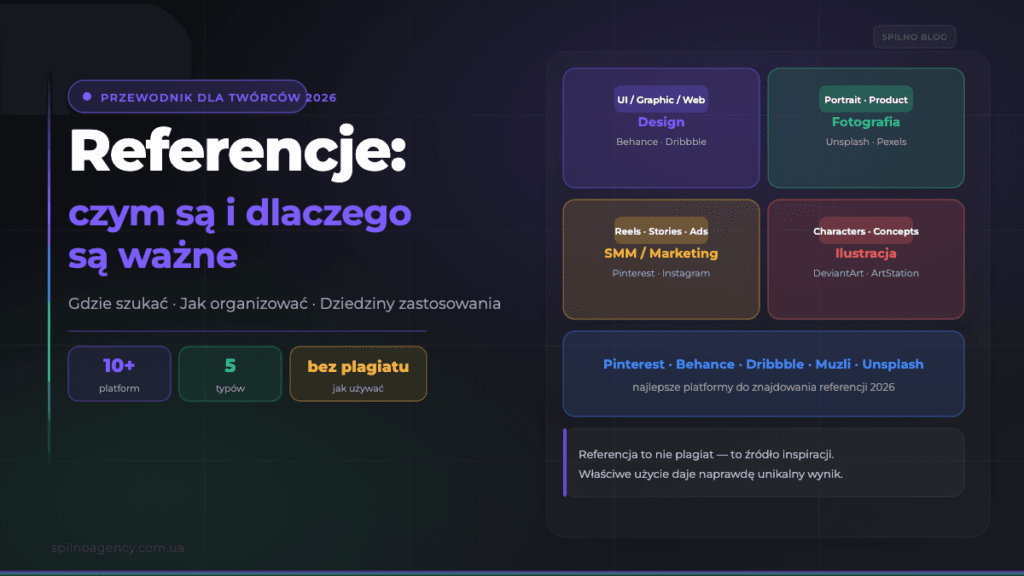Open the spilnoagency.com.ua footer link
This screenshot has height=576, width=1024.
click(x=118, y=548)
